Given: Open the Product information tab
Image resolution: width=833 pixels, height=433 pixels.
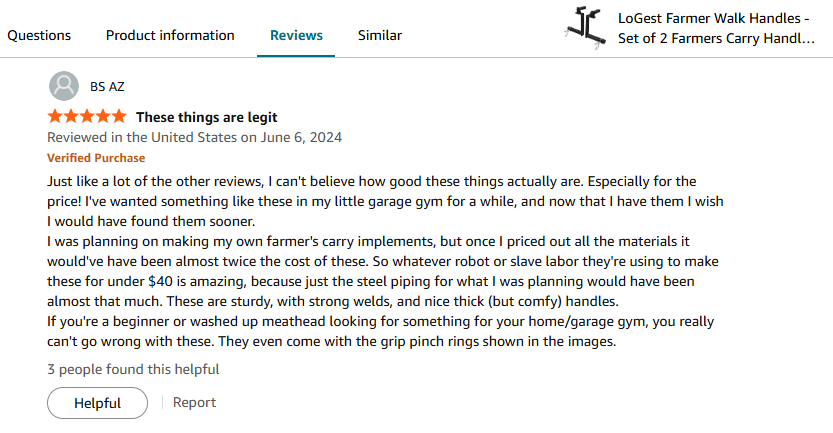Looking at the screenshot, I should click(170, 35).
